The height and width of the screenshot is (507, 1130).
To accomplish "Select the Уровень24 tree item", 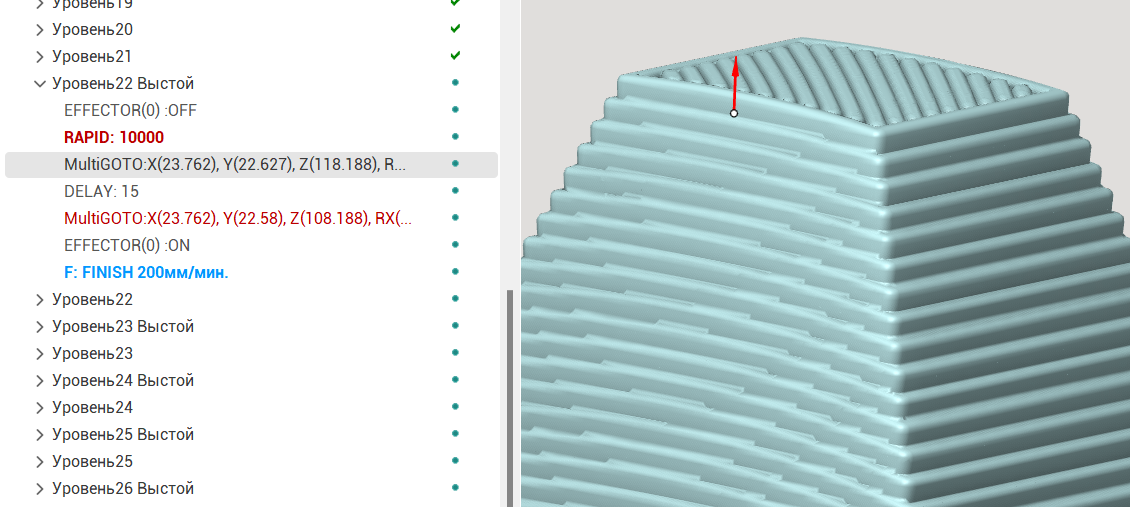I will coord(92,407).
